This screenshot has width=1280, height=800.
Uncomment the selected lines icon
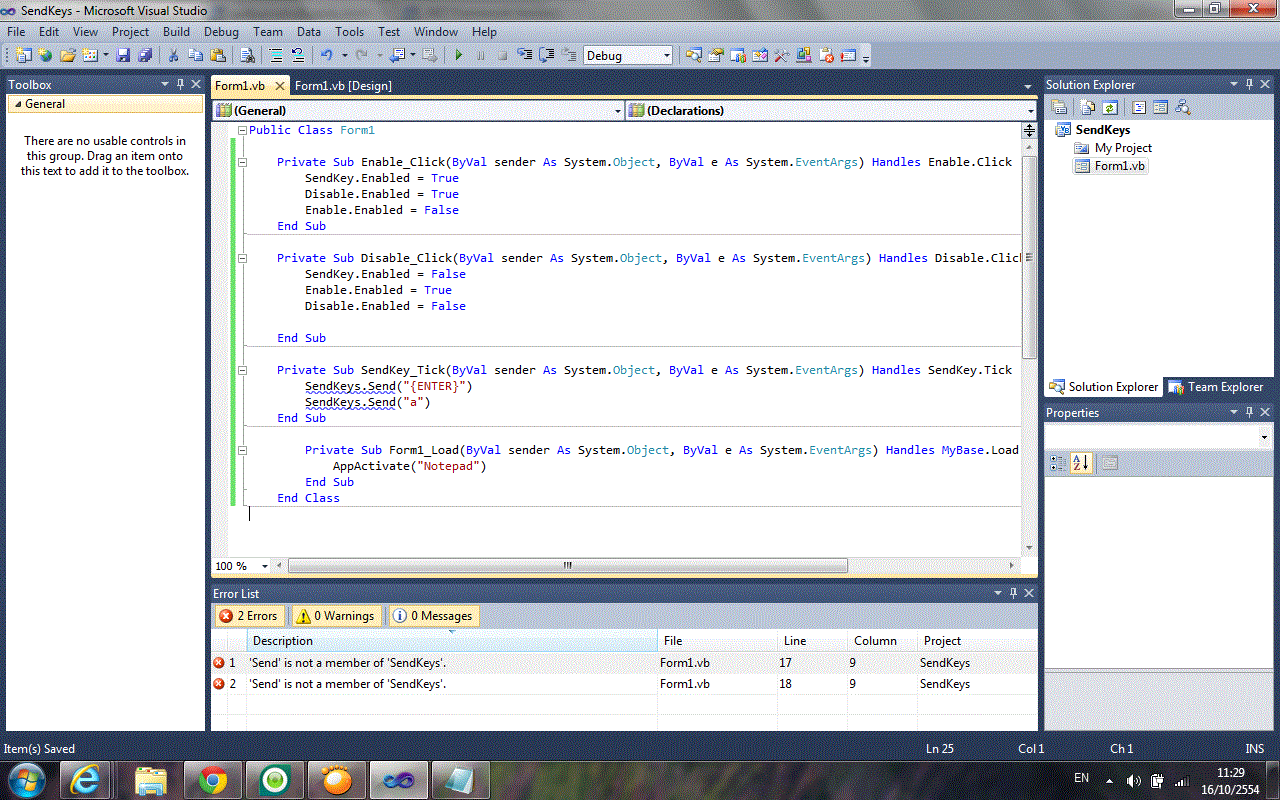pos(298,56)
